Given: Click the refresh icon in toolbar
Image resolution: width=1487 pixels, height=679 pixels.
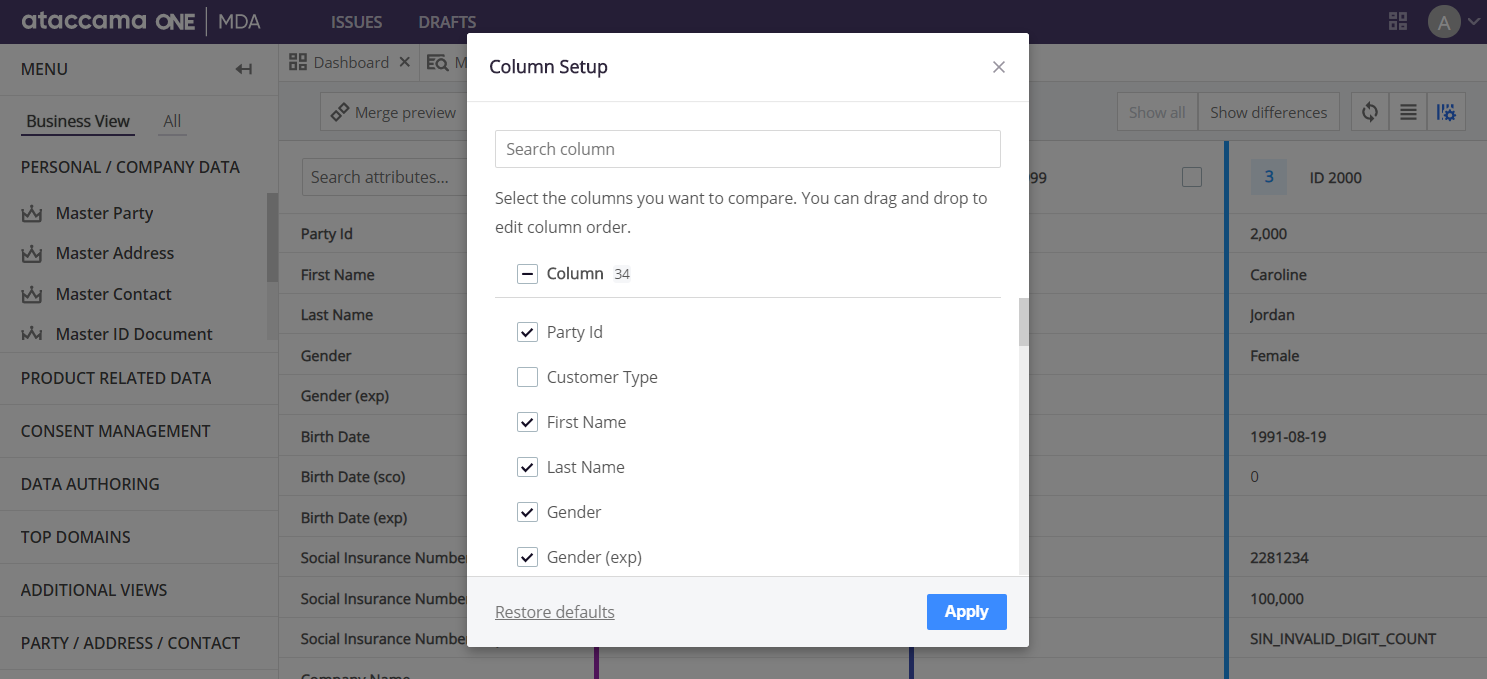Looking at the screenshot, I should (x=1370, y=112).
